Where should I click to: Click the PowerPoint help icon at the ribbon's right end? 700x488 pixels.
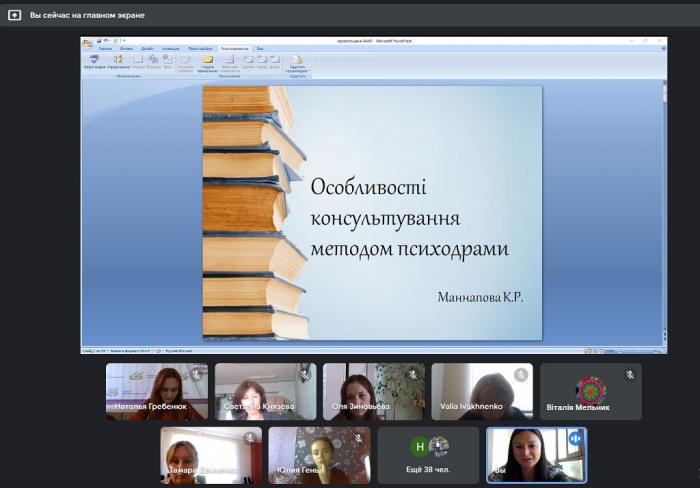click(663, 48)
